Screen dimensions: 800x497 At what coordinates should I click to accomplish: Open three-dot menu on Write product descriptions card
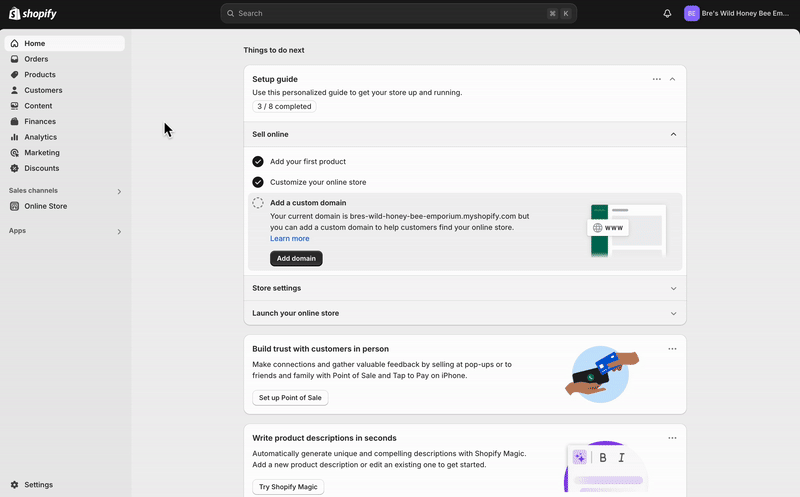coord(672,438)
